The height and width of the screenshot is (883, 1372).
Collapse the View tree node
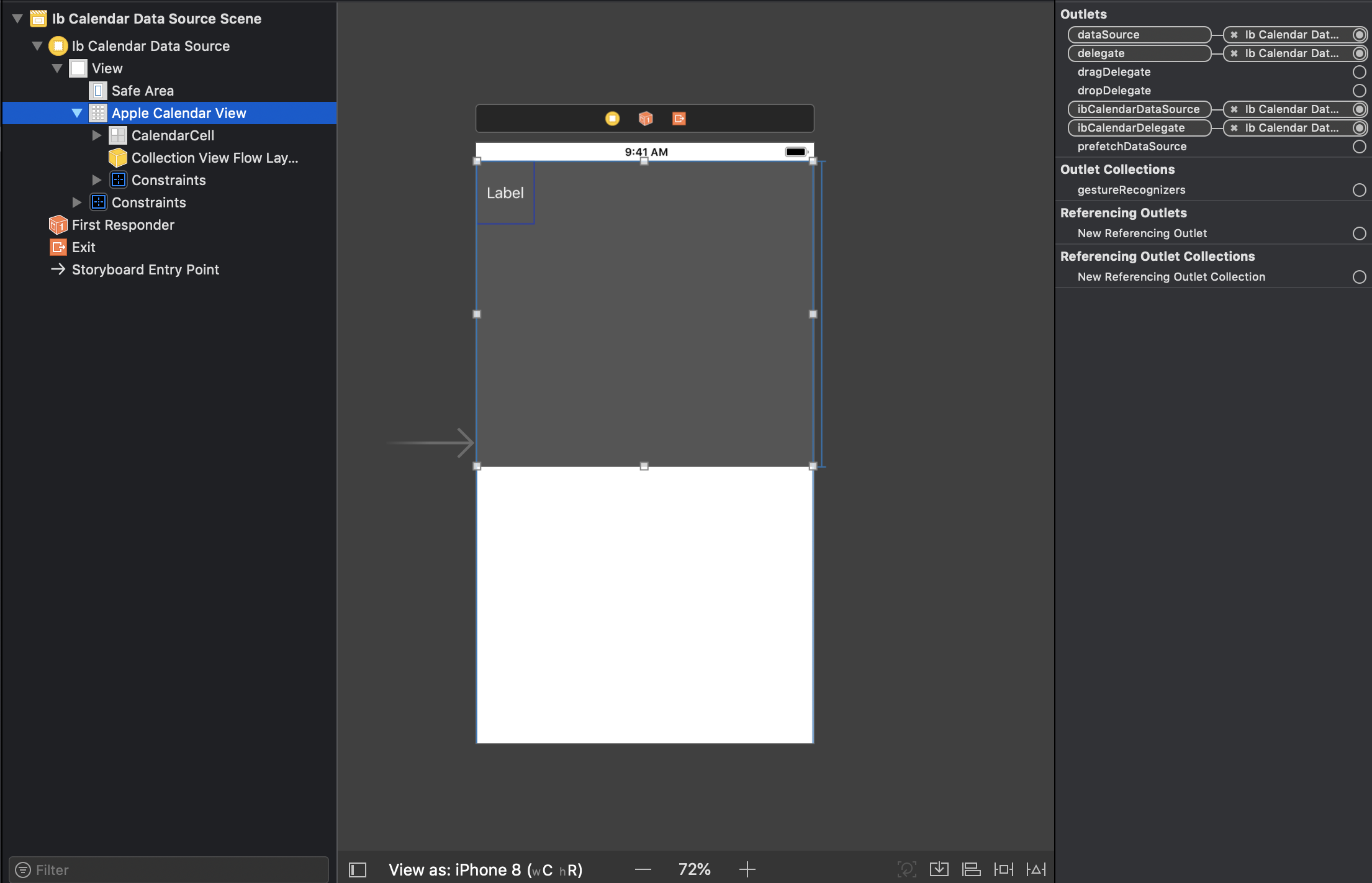57,68
